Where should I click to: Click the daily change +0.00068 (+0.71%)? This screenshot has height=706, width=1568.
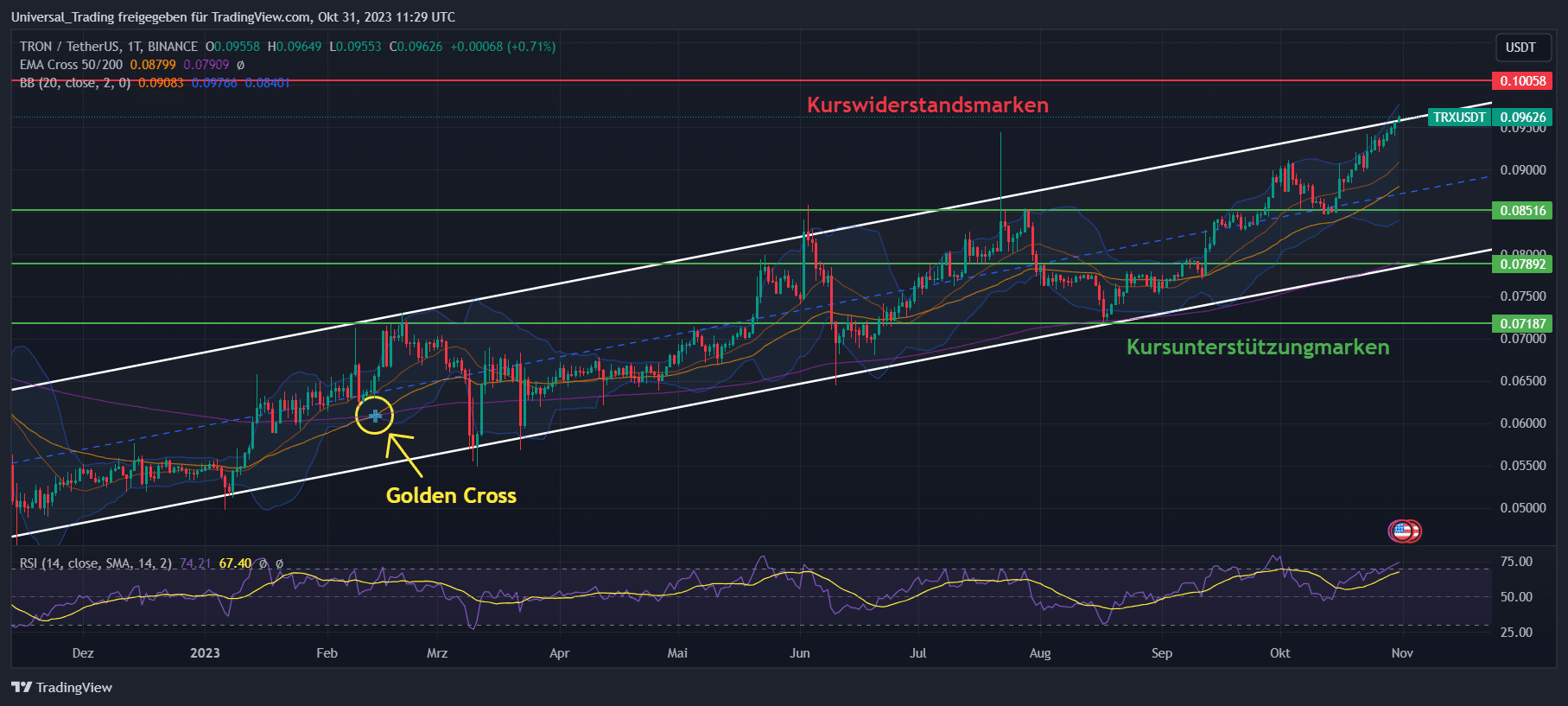(503, 47)
